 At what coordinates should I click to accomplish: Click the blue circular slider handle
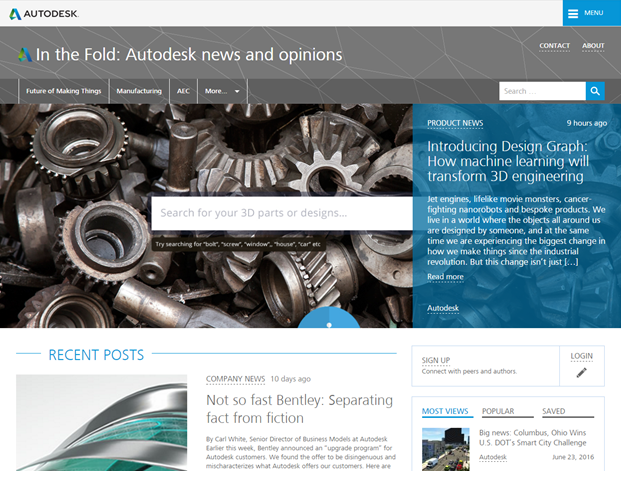pyautogui.click(x=329, y=318)
